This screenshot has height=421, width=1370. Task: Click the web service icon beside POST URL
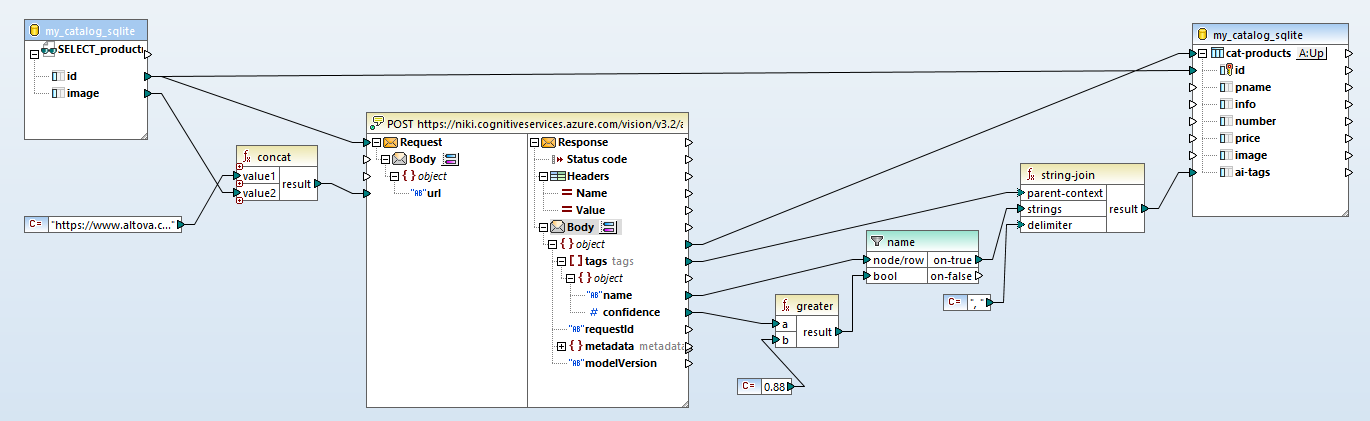coord(378,124)
